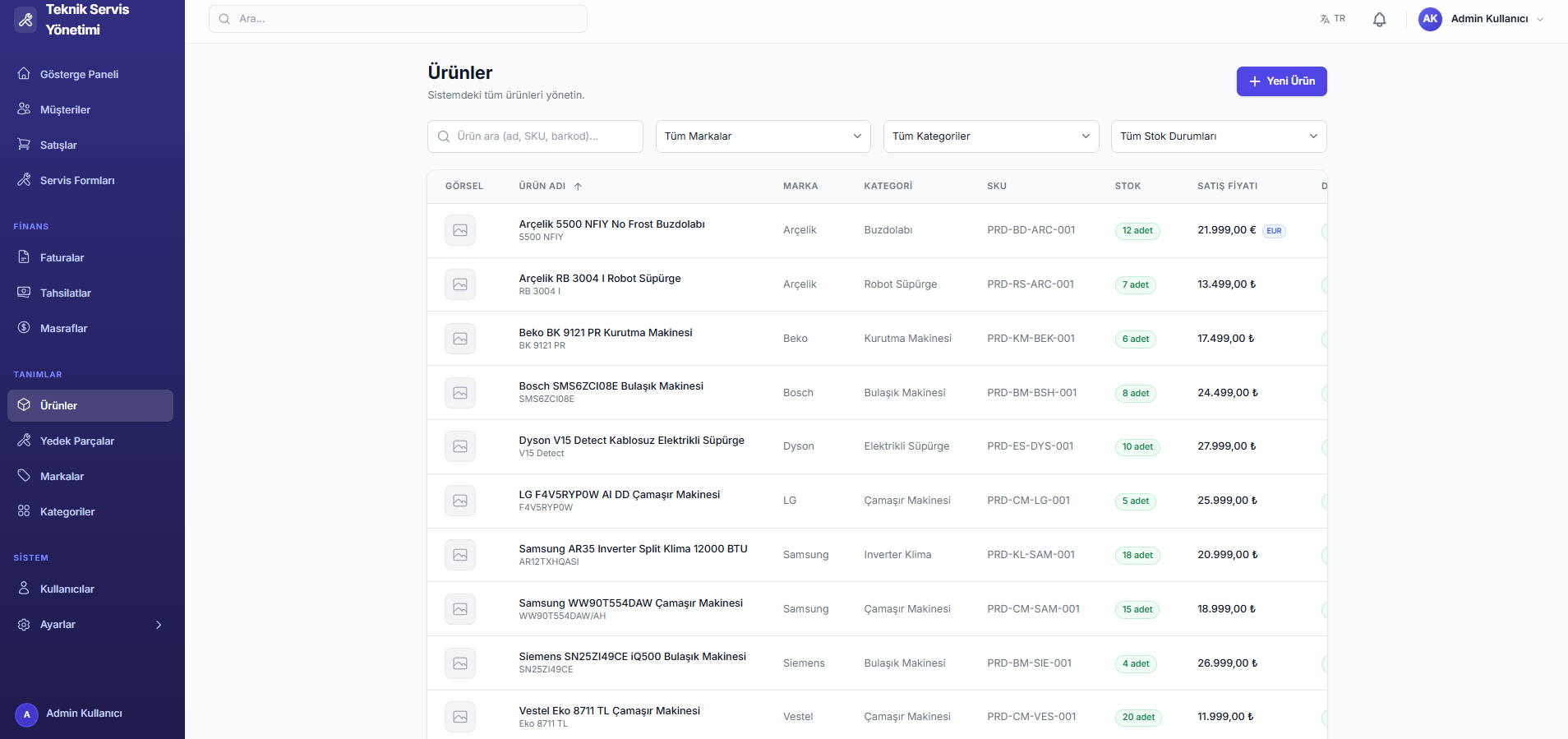Open image placeholder for Arçelik 5500 NFIY
The height and width of the screenshot is (739, 1568).
pyautogui.click(x=460, y=230)
